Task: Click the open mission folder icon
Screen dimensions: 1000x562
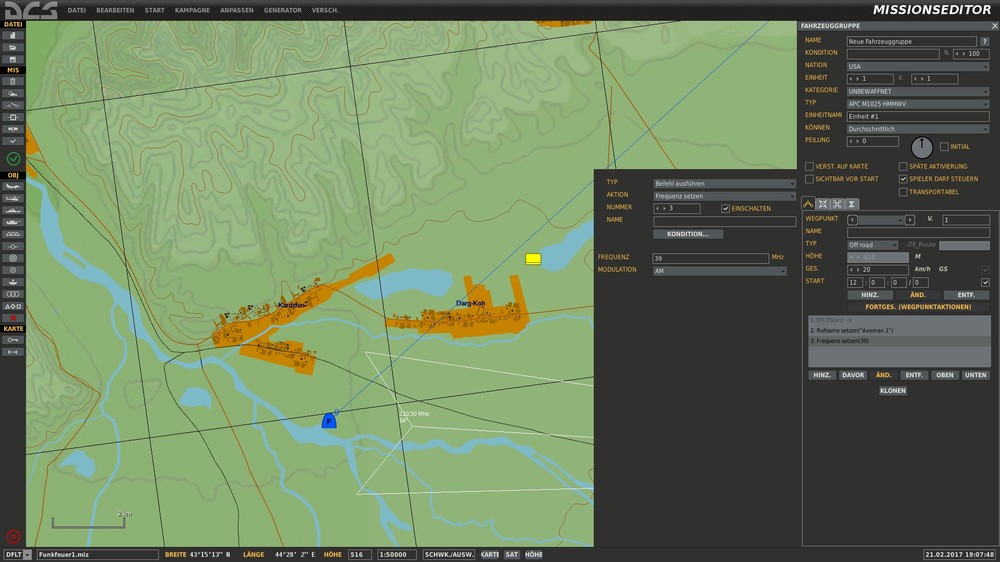Action: click(x=13, y=47)
